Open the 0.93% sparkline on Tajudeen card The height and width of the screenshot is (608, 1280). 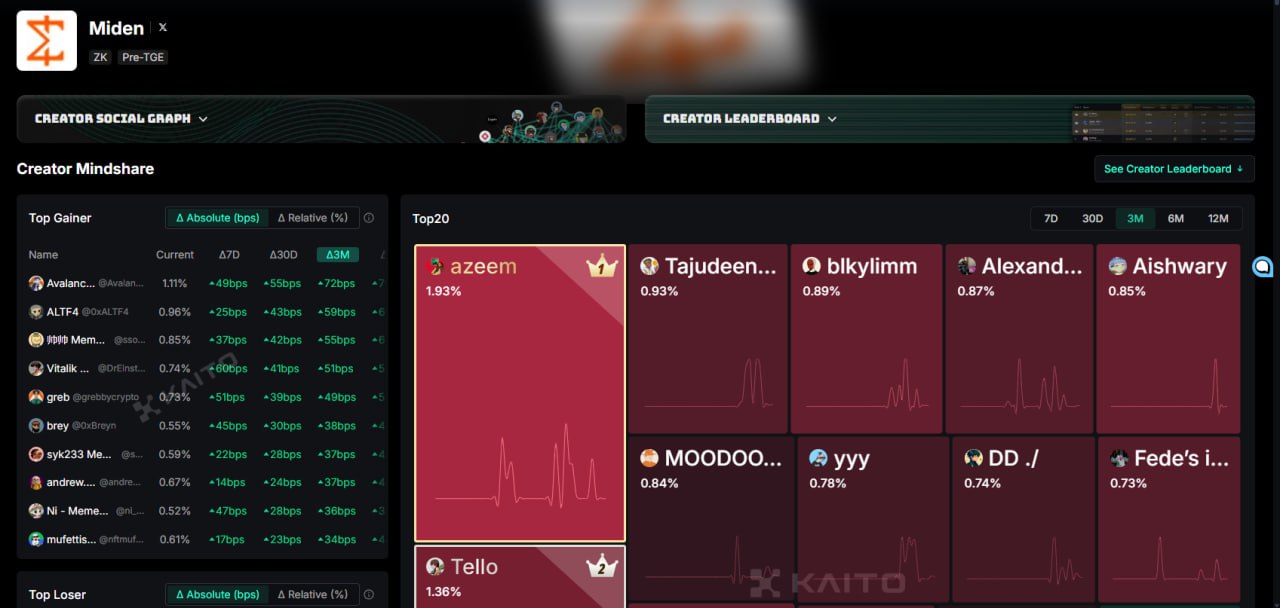[x=709, y=383]
